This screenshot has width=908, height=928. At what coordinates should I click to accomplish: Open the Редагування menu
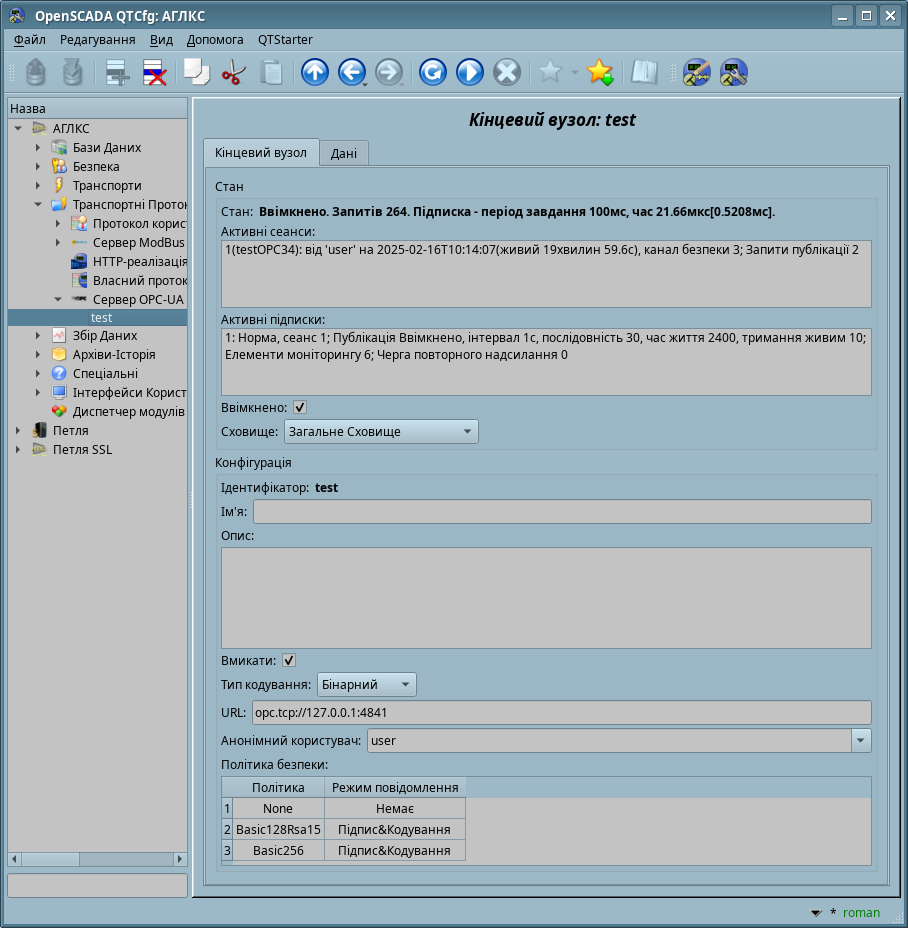point(97,40)
